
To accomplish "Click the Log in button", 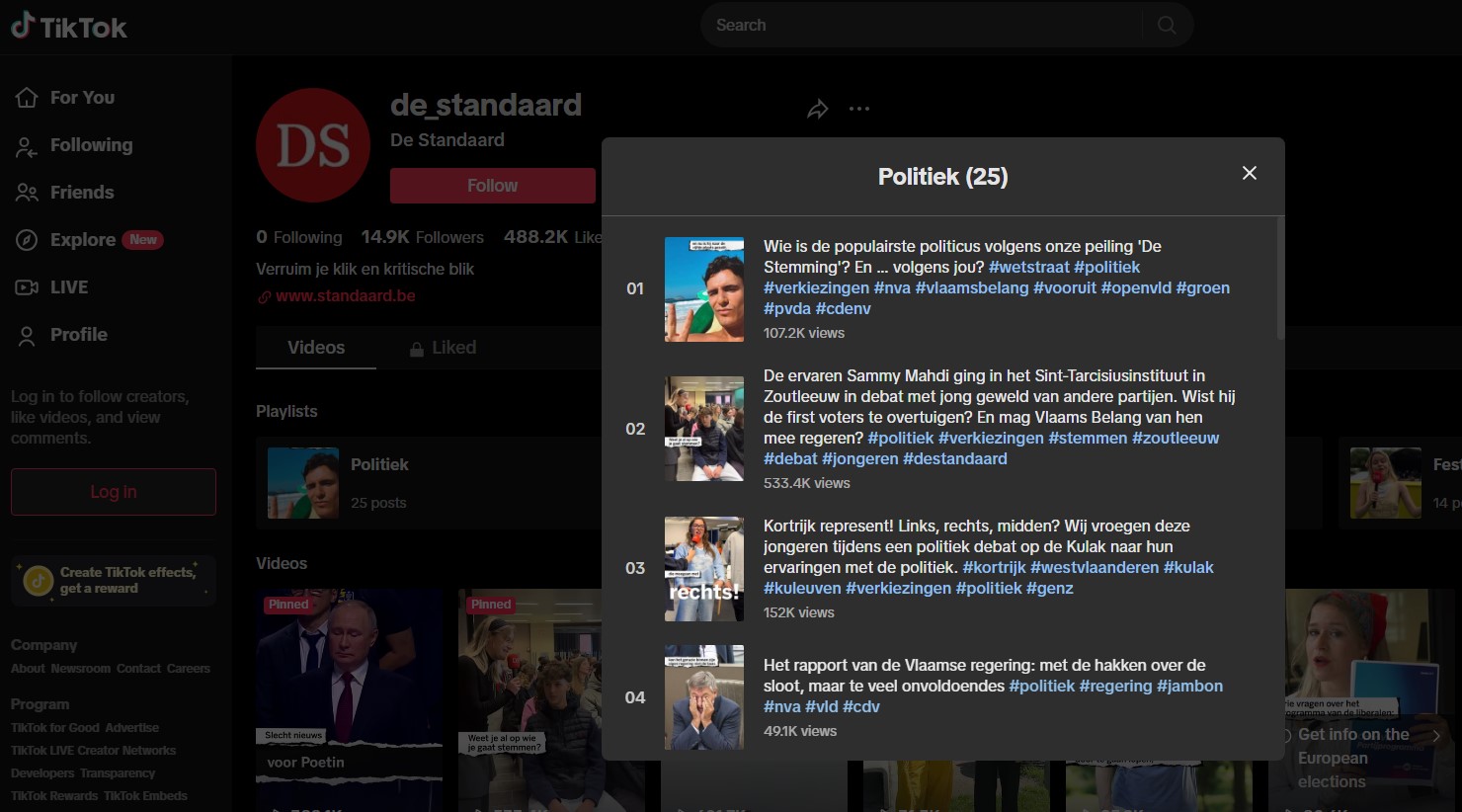I will pos(114,492).
